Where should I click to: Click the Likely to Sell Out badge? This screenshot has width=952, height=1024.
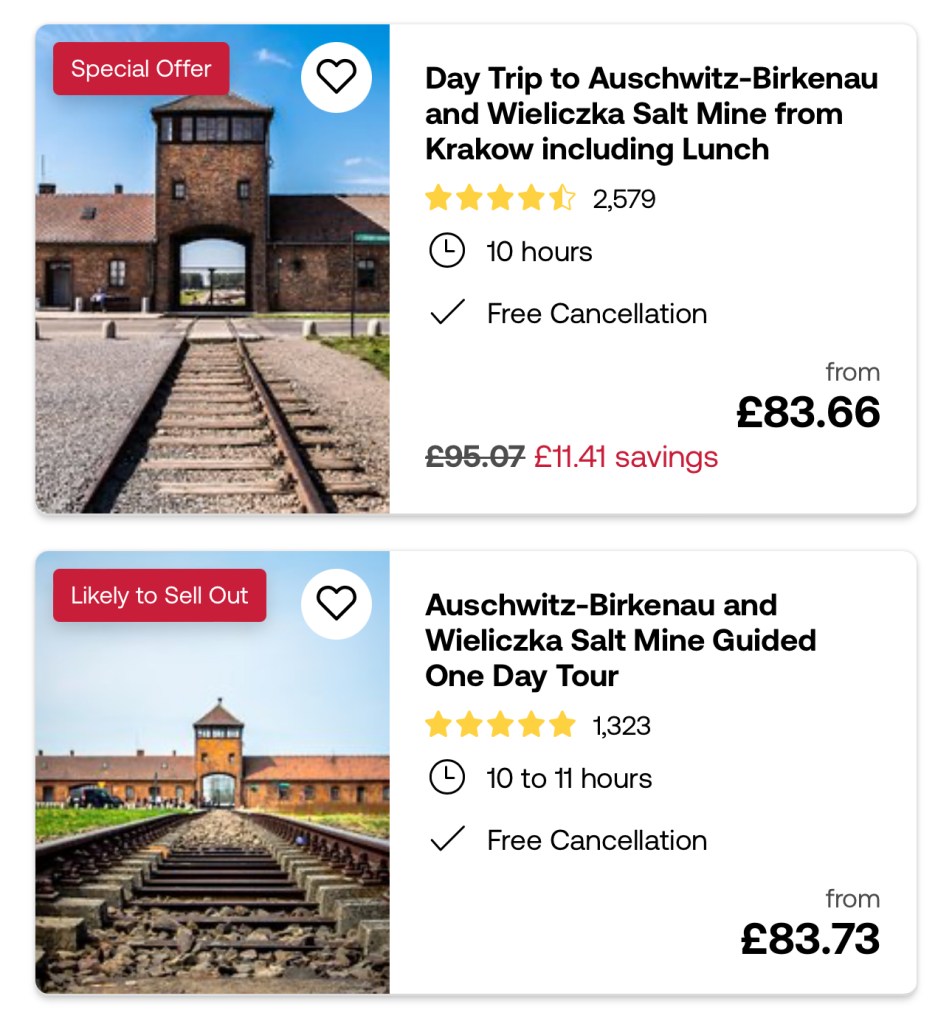coord(159,596)
